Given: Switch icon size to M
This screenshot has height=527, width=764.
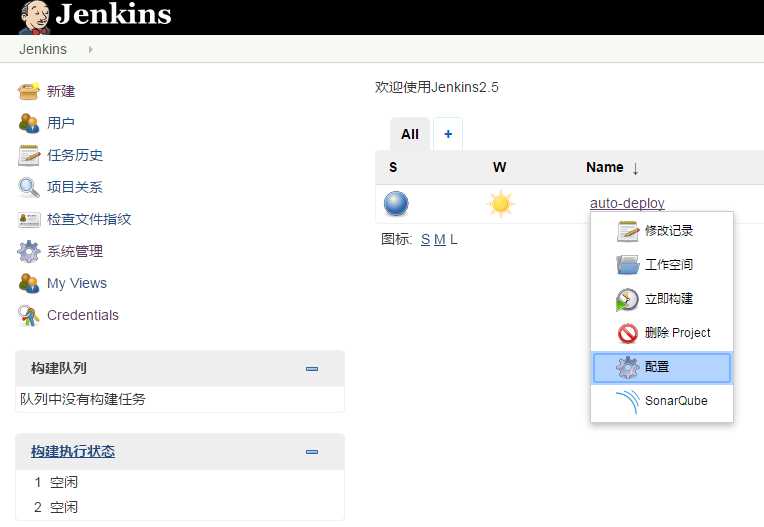Looking at the screenshot, I should tap(439, 240).
